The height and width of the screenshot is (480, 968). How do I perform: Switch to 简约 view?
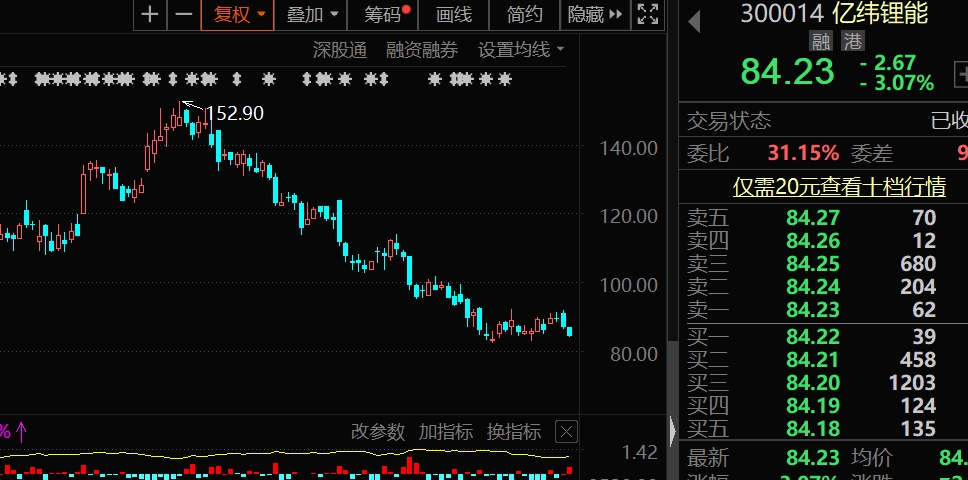[x=524, y=14]
